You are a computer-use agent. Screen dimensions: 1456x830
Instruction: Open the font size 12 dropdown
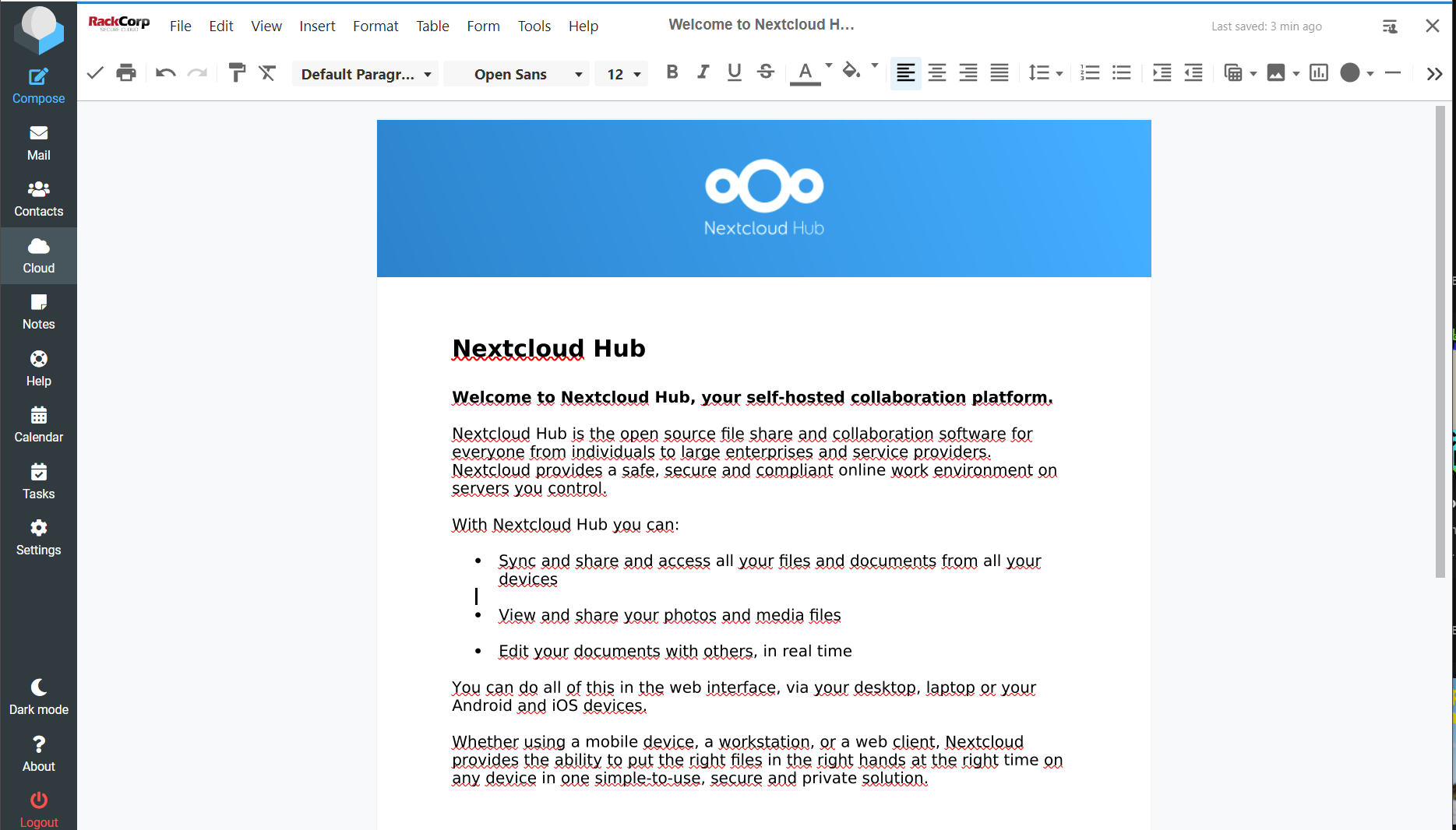pos(622,74)
